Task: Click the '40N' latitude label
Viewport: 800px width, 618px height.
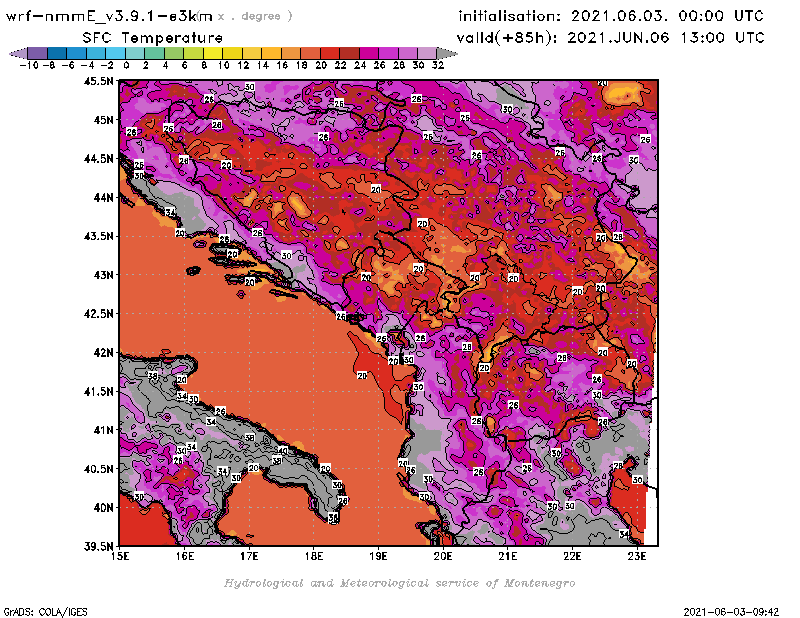Action: pos(104,508)
